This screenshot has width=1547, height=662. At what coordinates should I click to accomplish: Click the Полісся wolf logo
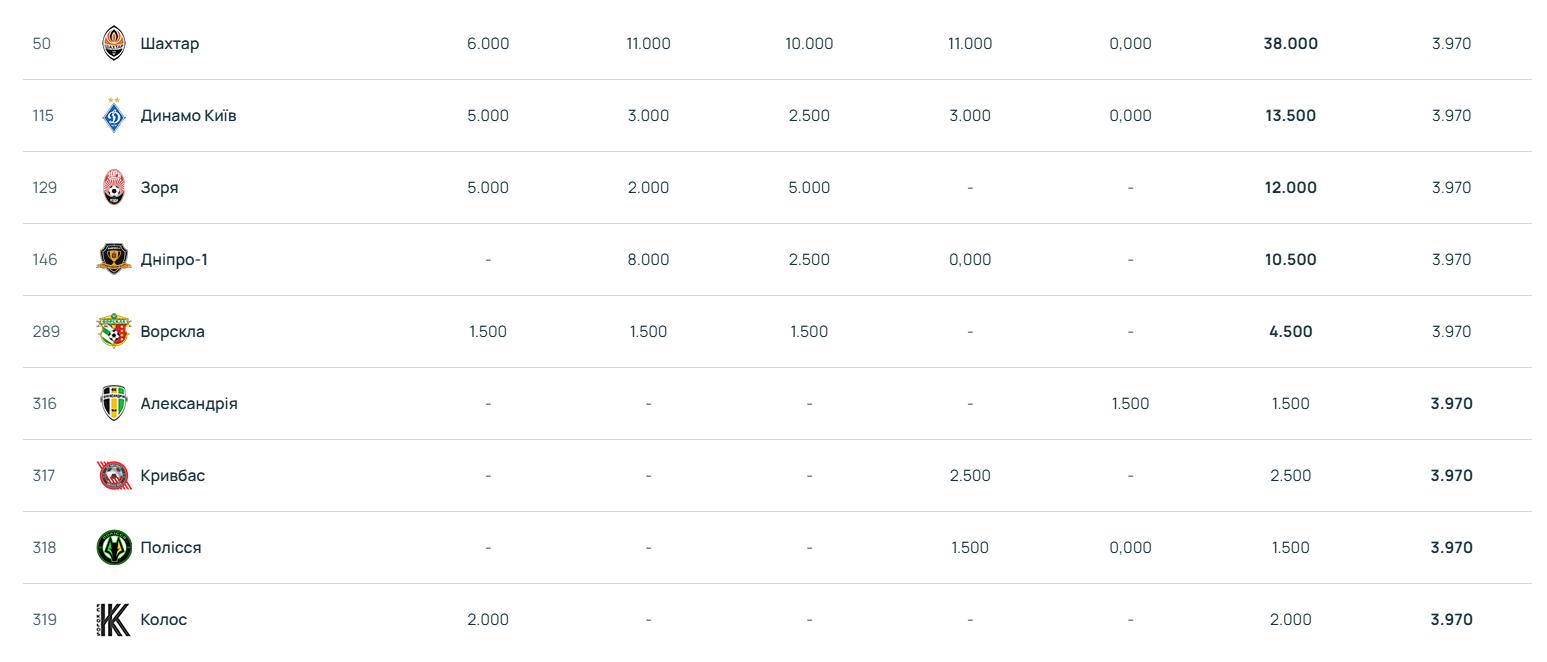(x=114, y=548)
